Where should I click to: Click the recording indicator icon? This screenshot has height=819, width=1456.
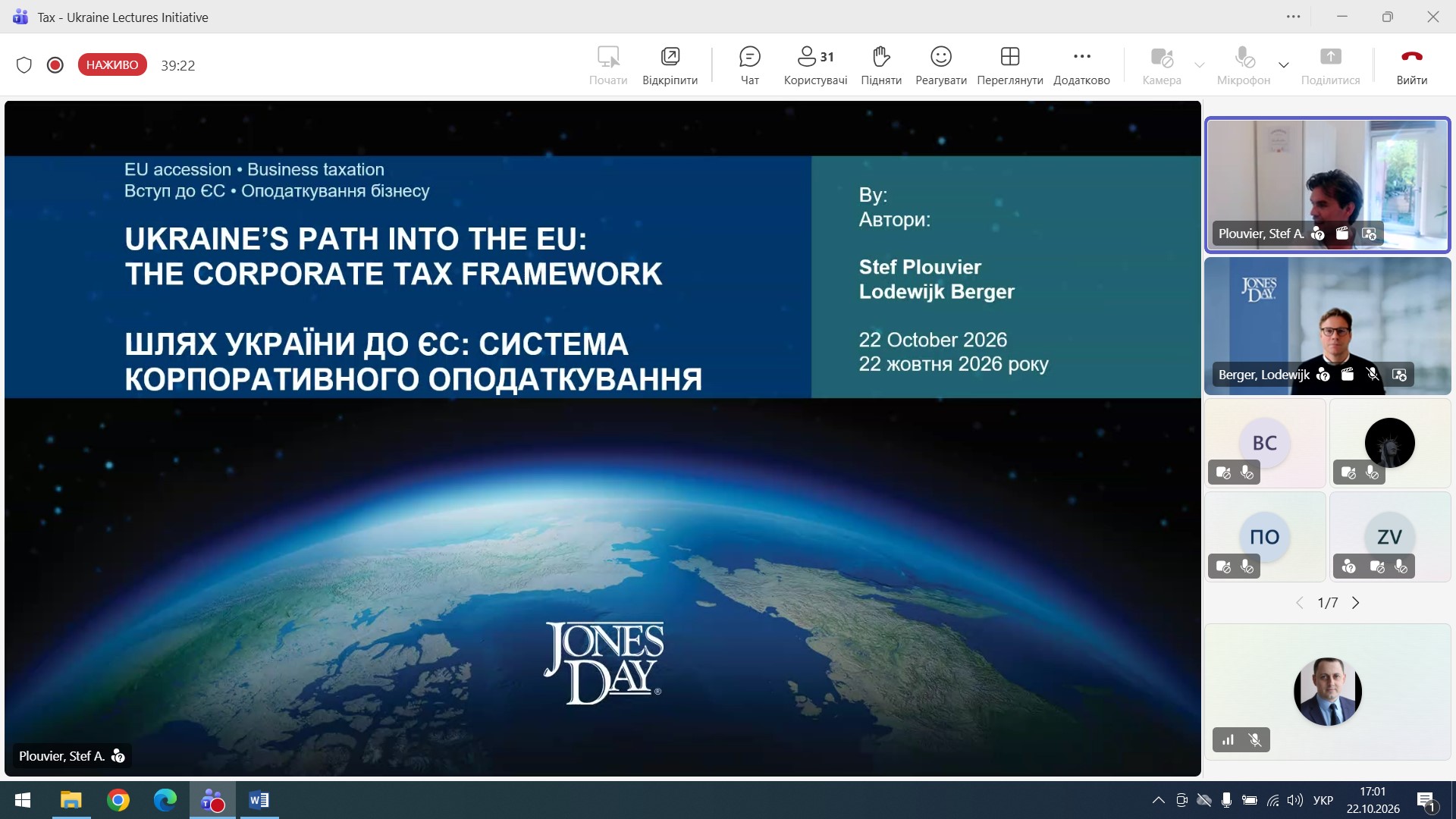(x=55, y=65)
